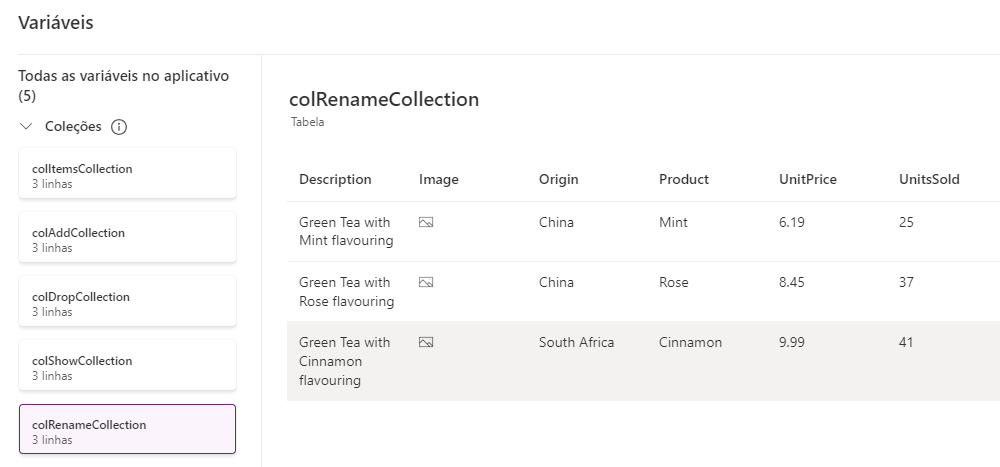The image size is (1000, 467).
Task: Open the colShowCollection collection
Action: click(127, 366)
